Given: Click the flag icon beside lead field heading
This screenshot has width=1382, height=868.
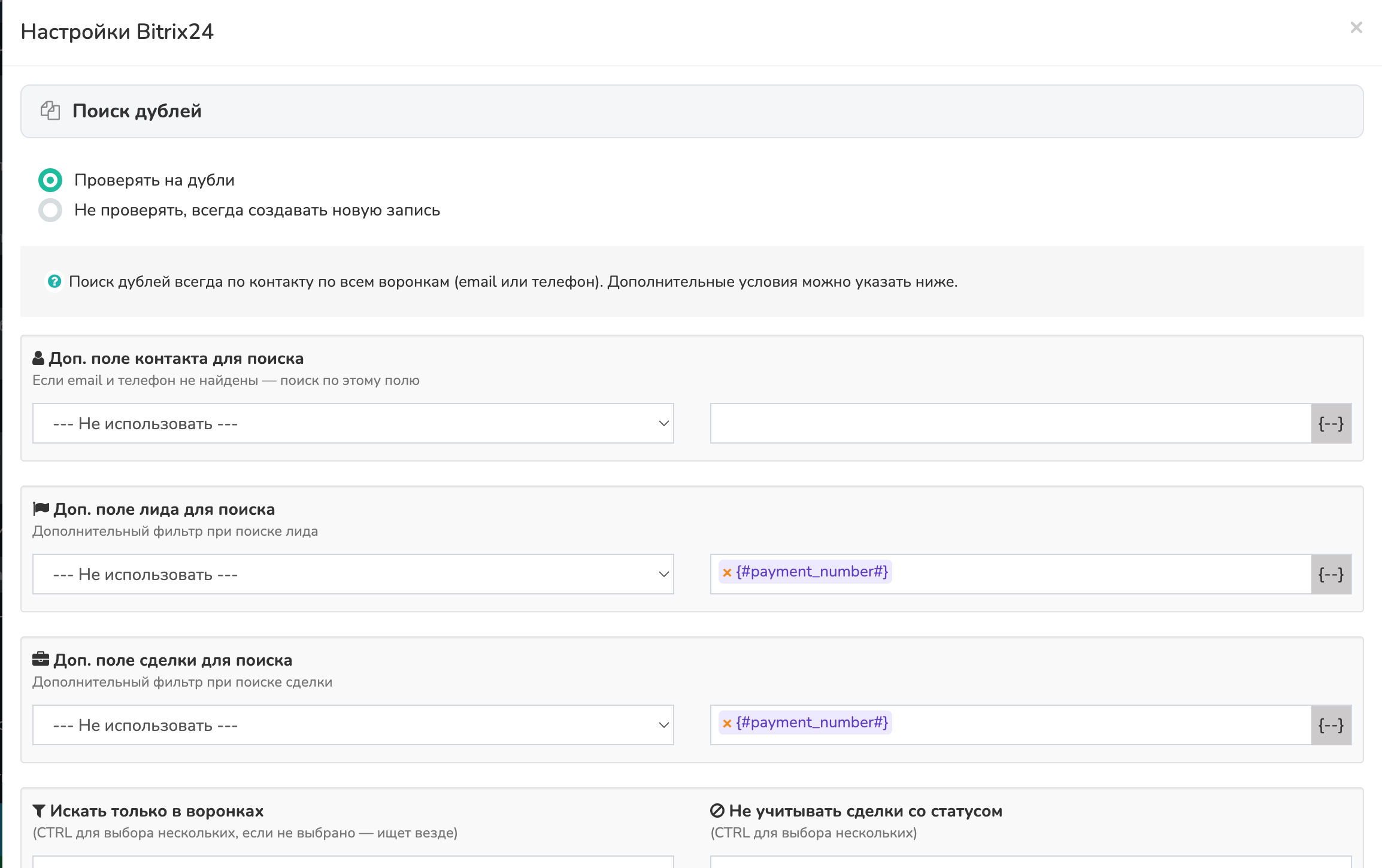Looking at the screenshot, I should (x=41, y=509).
